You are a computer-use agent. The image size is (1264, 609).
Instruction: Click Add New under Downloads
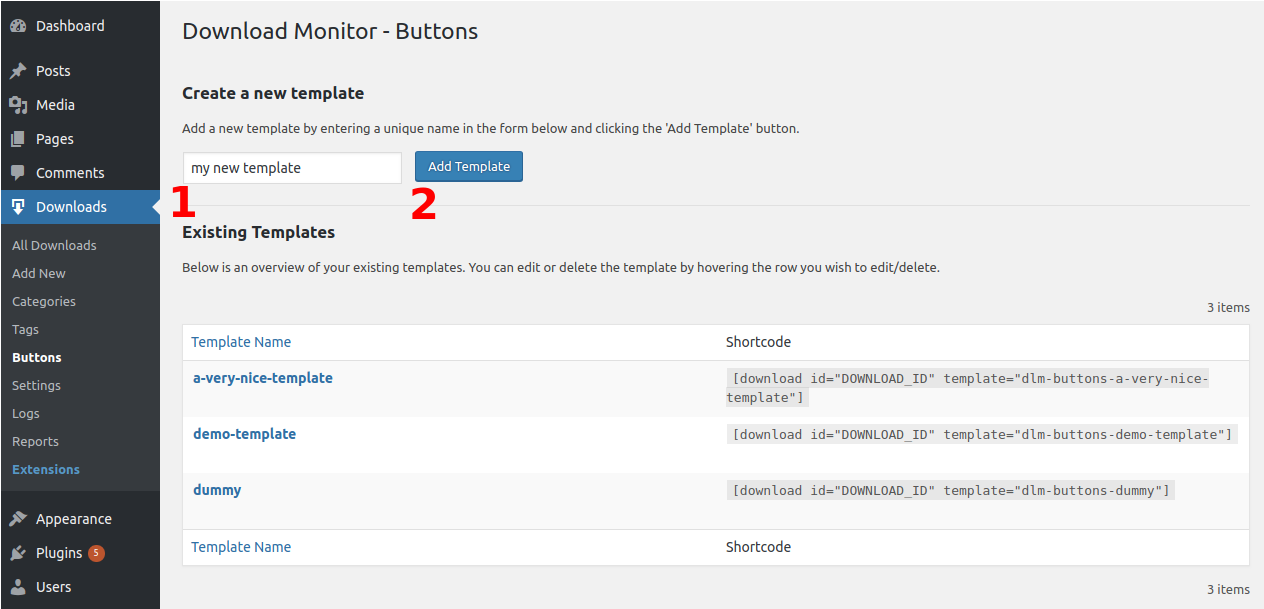tap(39, 273)
